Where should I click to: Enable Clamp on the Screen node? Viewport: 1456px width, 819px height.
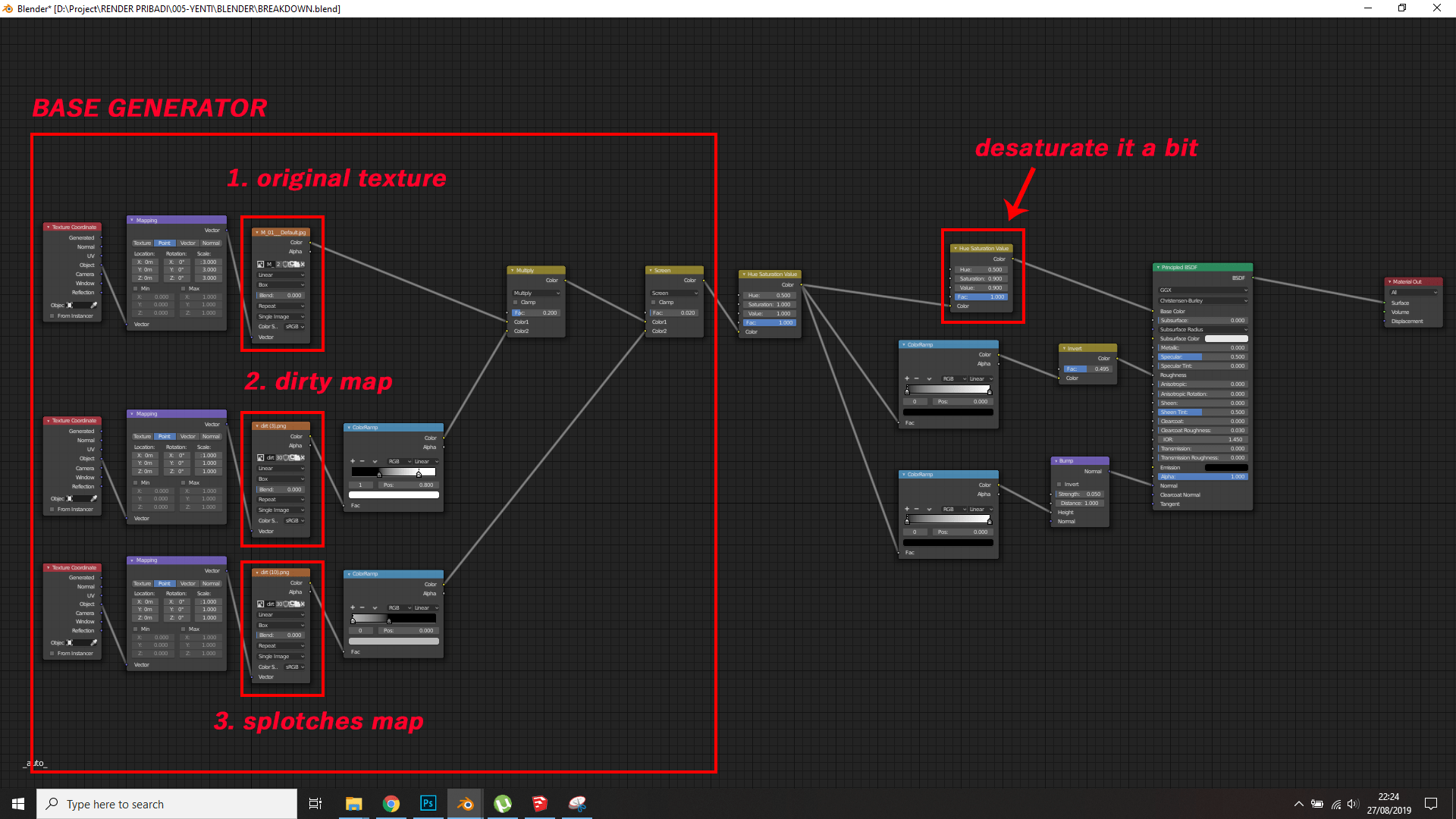click(654, 303)
